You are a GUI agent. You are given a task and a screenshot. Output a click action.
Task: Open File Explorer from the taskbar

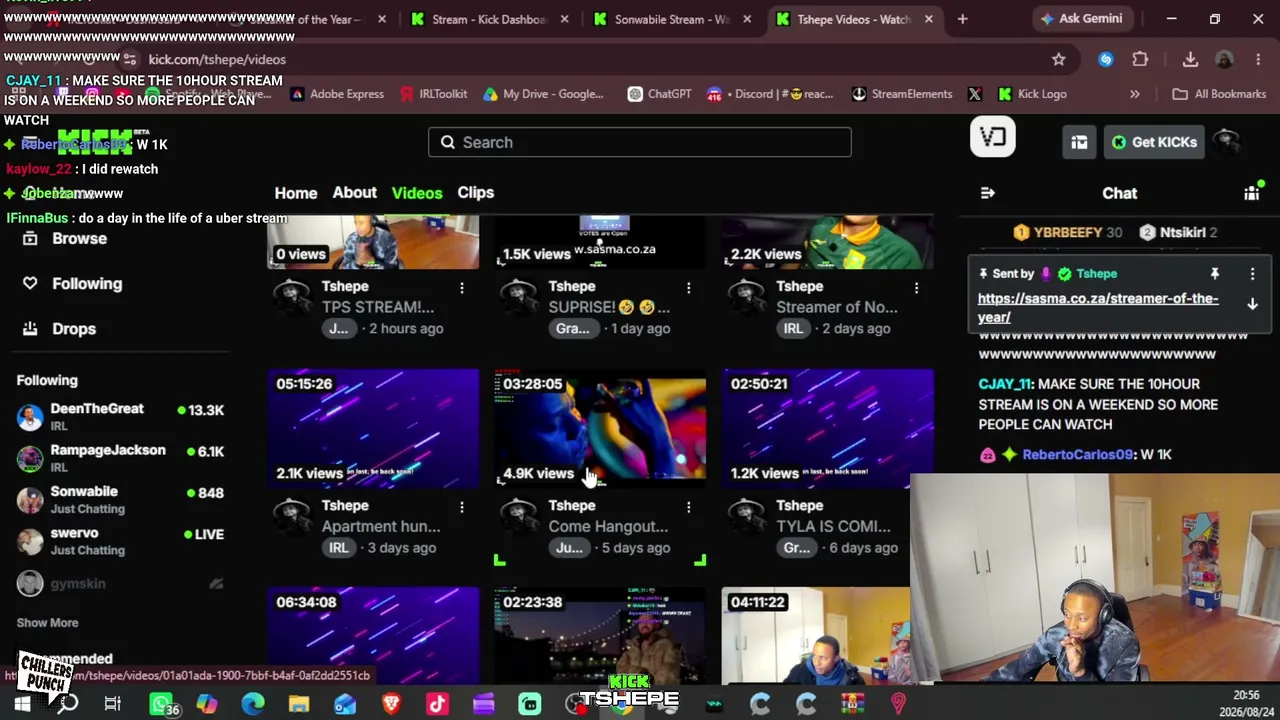pos(299,704)
